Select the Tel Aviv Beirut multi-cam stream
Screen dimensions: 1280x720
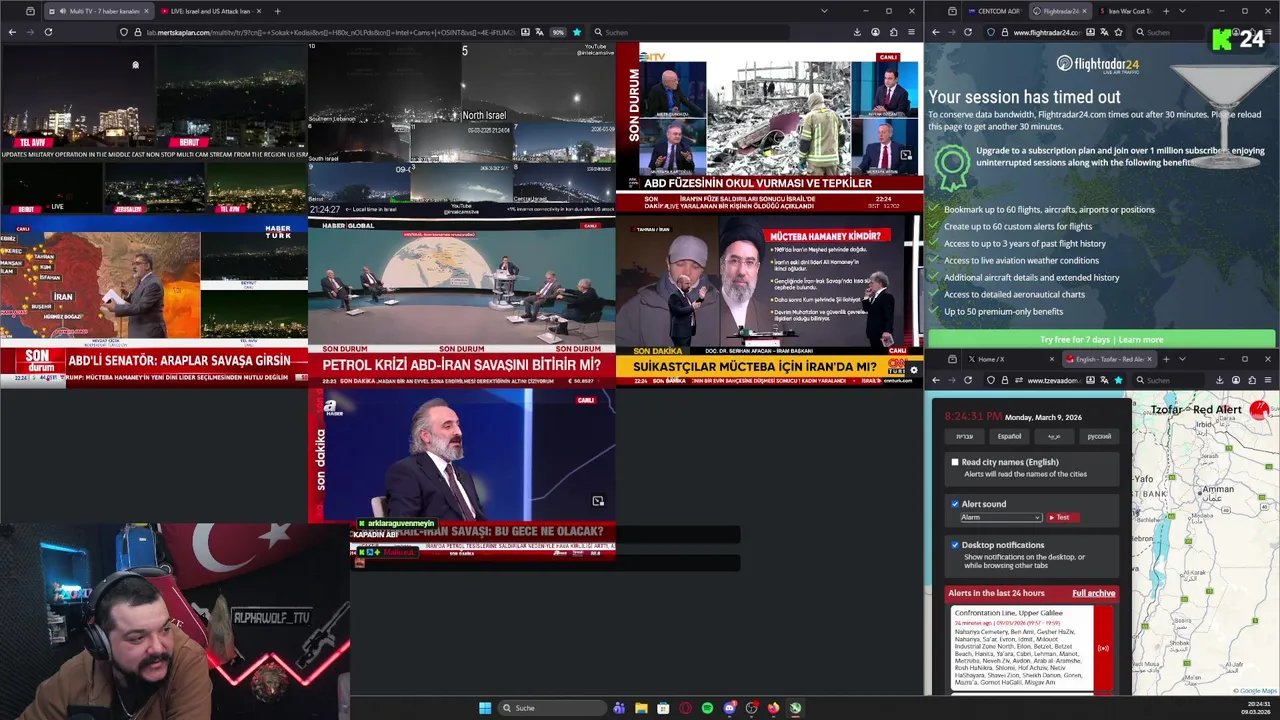pos(154,128)
